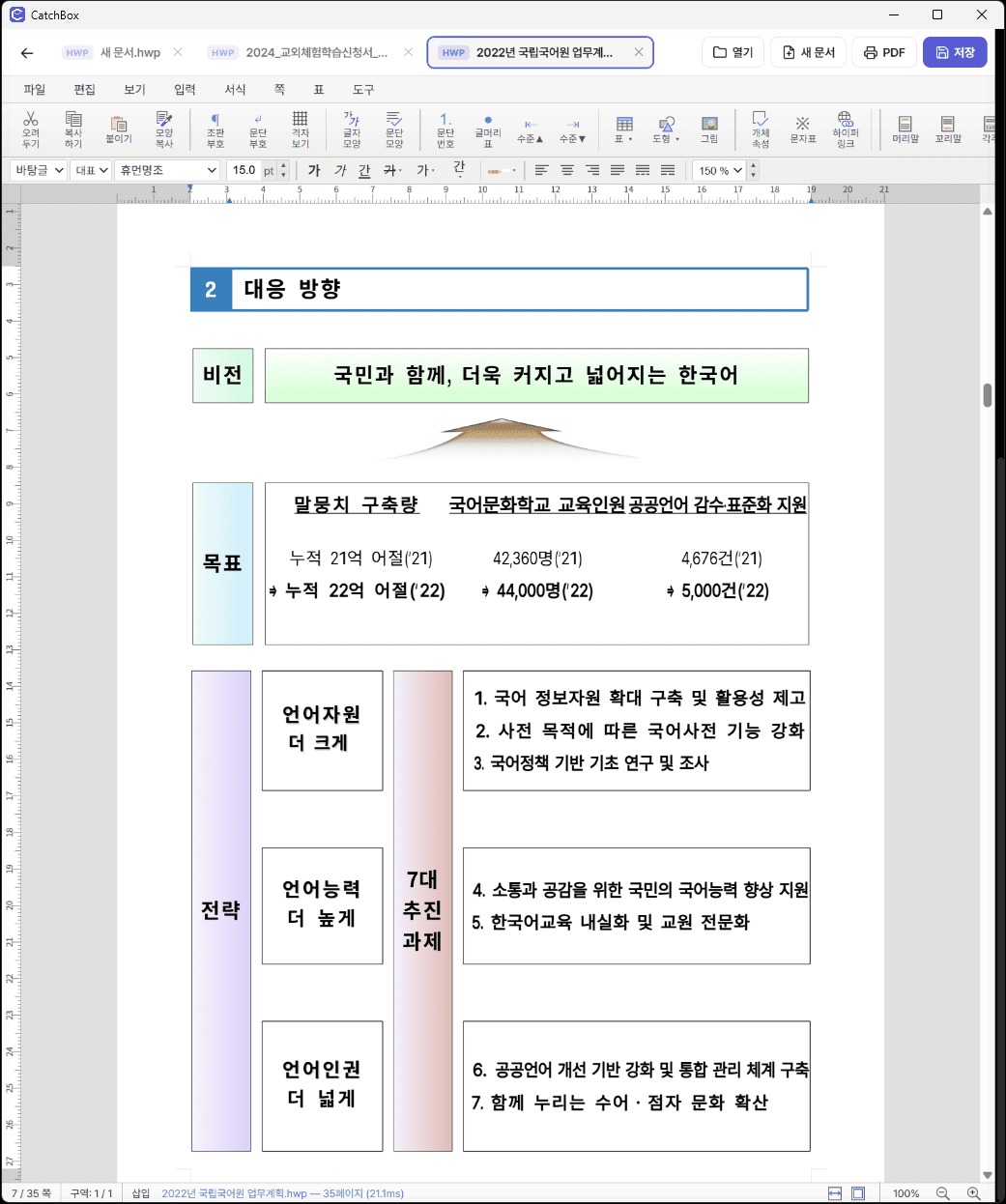Toggle Grid view (격자 보기)
Image resolution: width=1006 pixels, height=1204 pixels.
click(301, 129)
